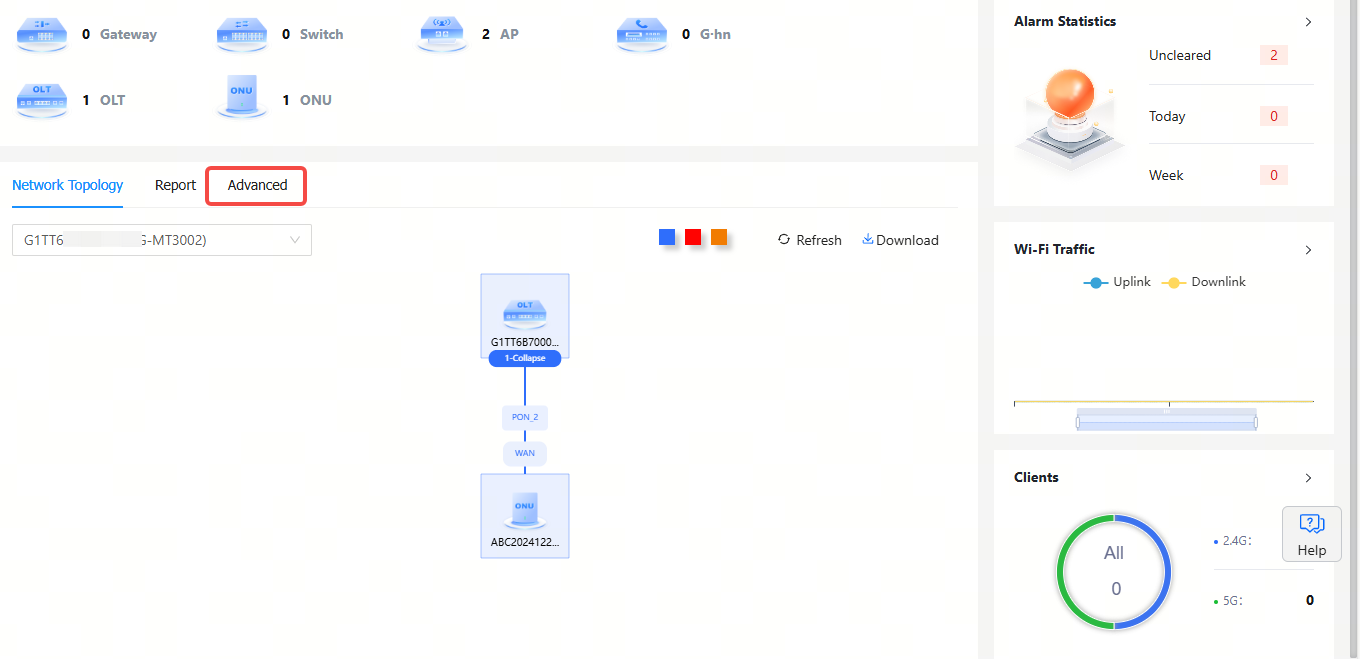Switch to the Advanced tab
The width and height of the screenshot is (1360, 659).
tap(257, 186)
